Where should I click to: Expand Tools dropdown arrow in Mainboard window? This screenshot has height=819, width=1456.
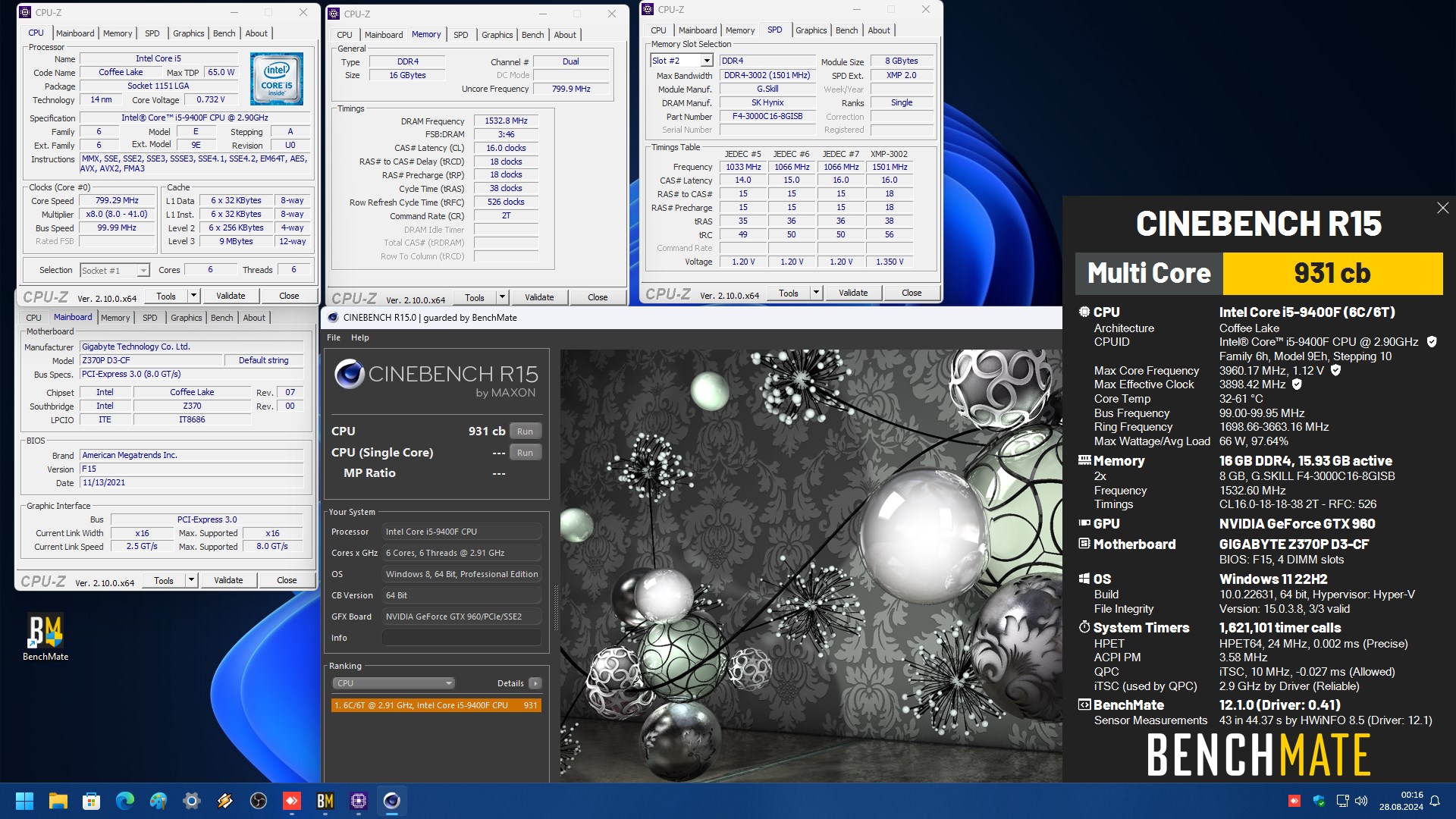(x=191, y=580)
